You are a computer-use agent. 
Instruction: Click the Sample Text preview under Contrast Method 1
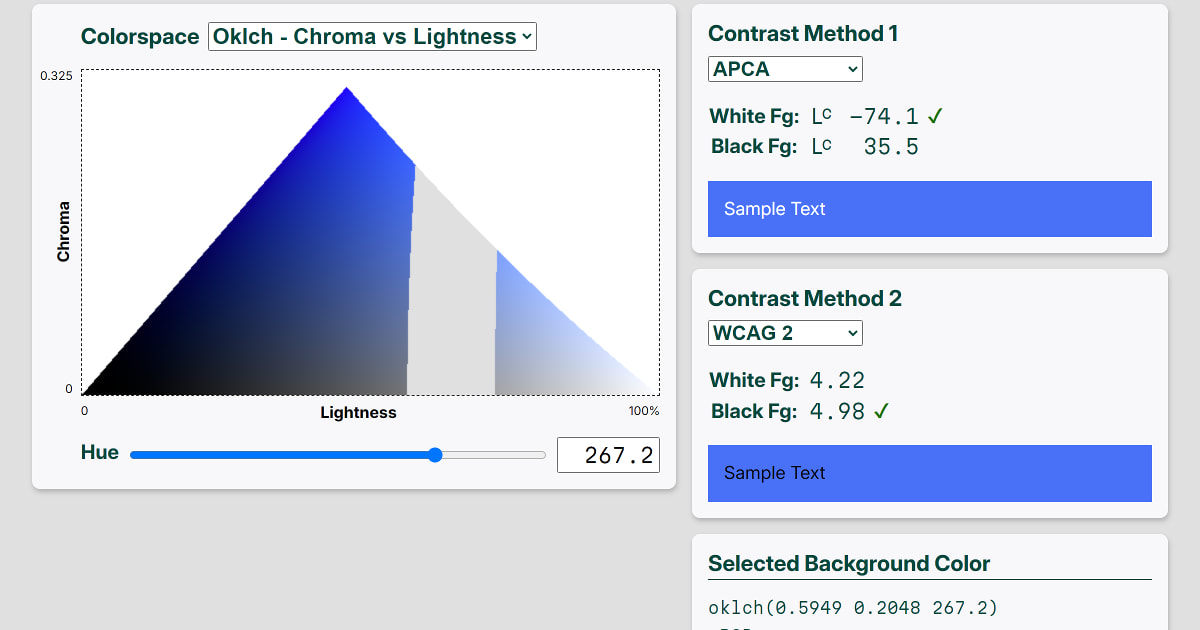tap(929, 209)
